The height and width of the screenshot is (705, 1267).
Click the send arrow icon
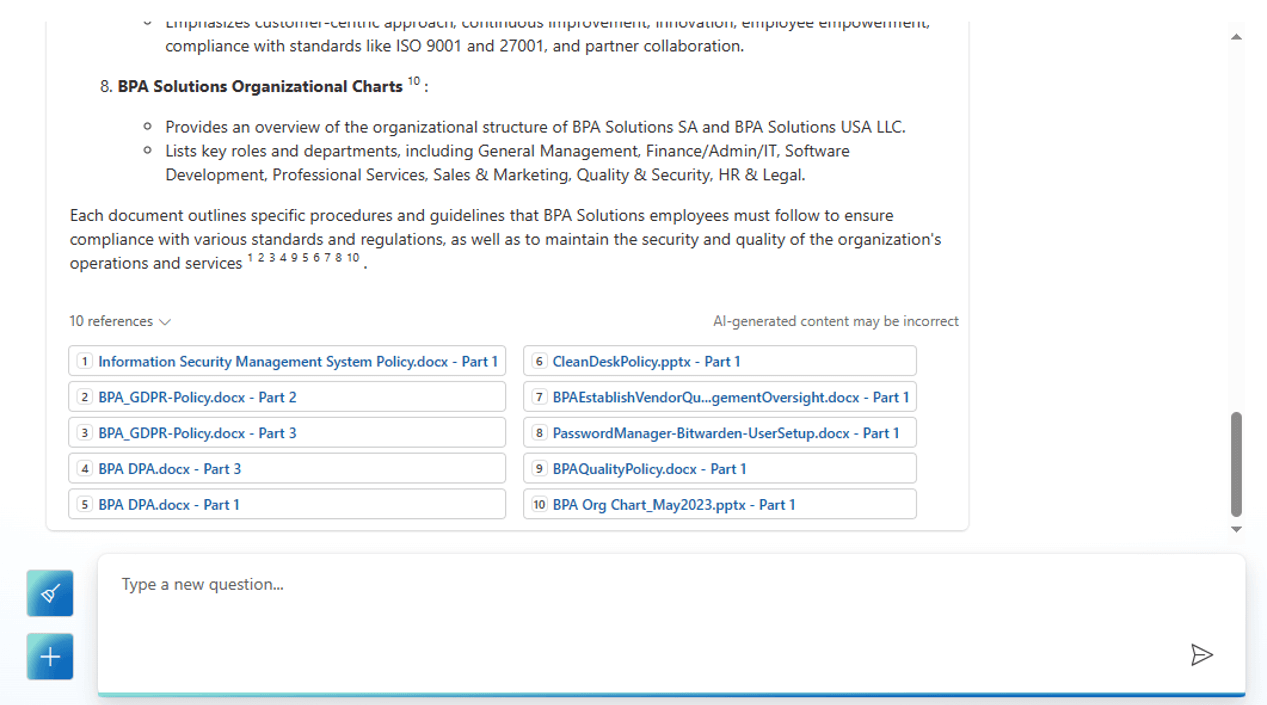pyautogui.click(x=1202, y=655)
